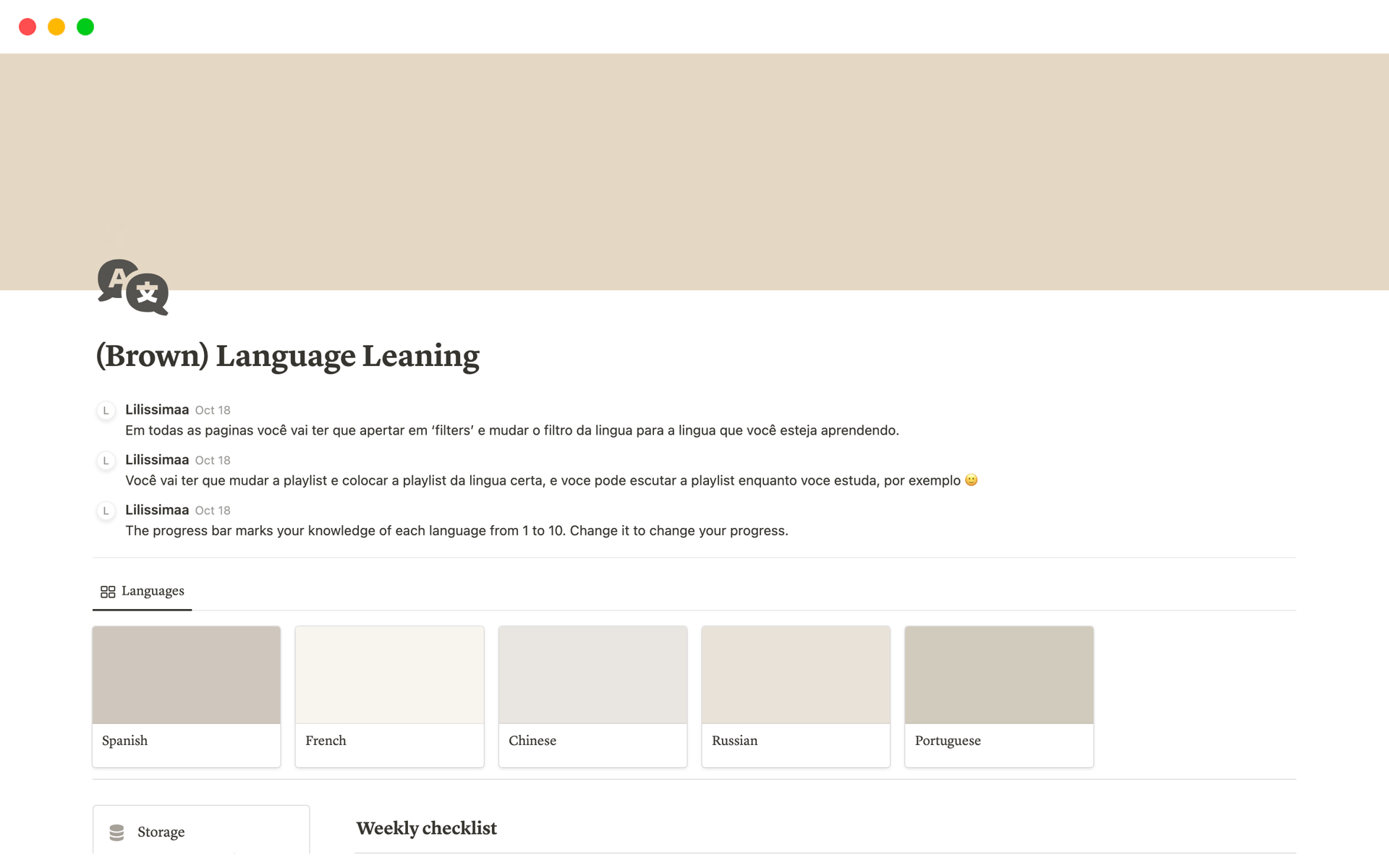1389x868 pixels.
Task: Click third Lilissimaa comment avatar
Action: pos(106,511)
